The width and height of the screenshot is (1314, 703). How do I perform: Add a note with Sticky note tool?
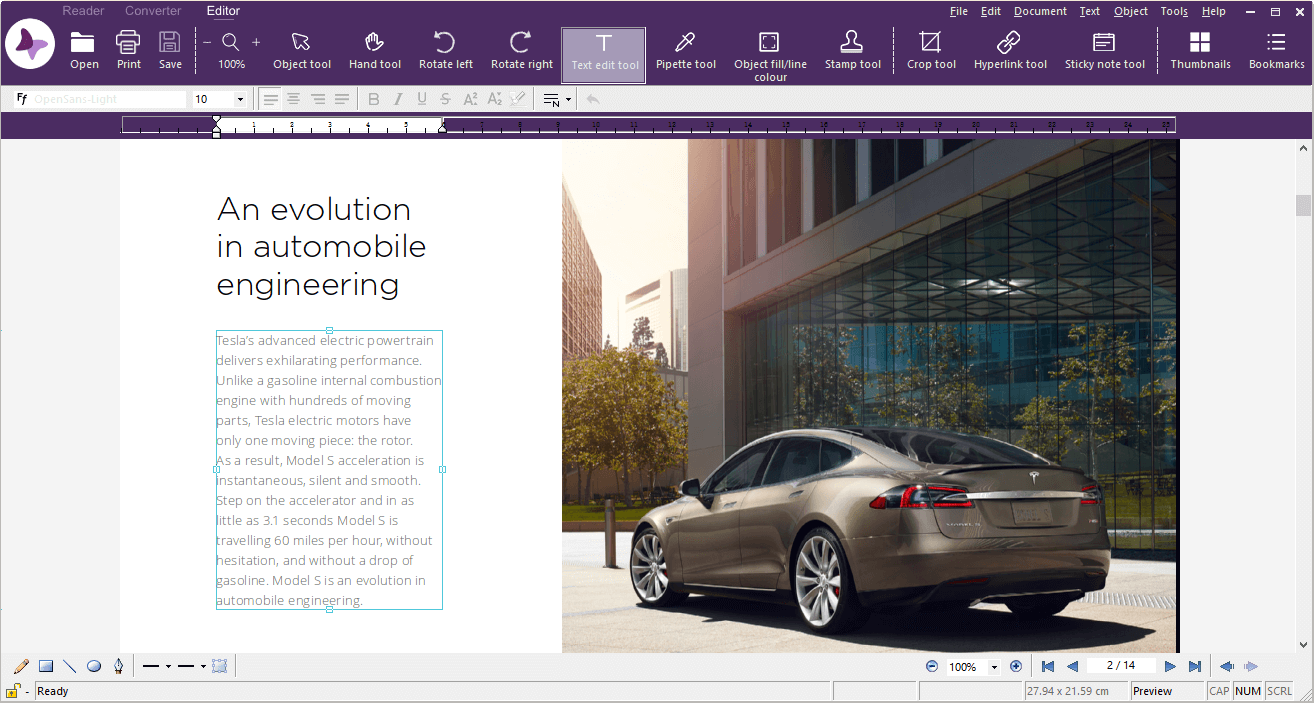tap(1104, 50)
